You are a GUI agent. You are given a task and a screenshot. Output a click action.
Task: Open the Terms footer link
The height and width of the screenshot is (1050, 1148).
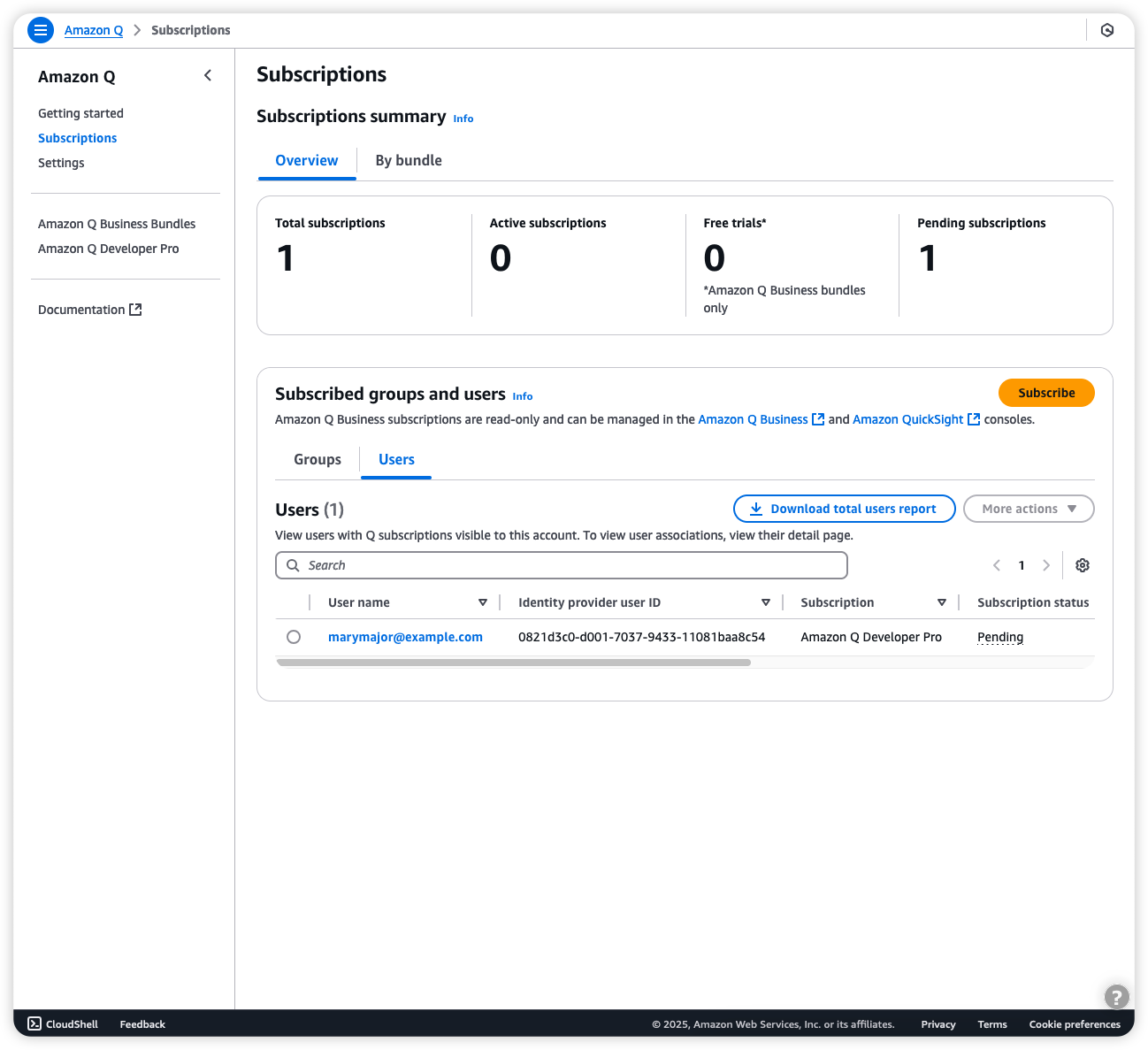992,1024
